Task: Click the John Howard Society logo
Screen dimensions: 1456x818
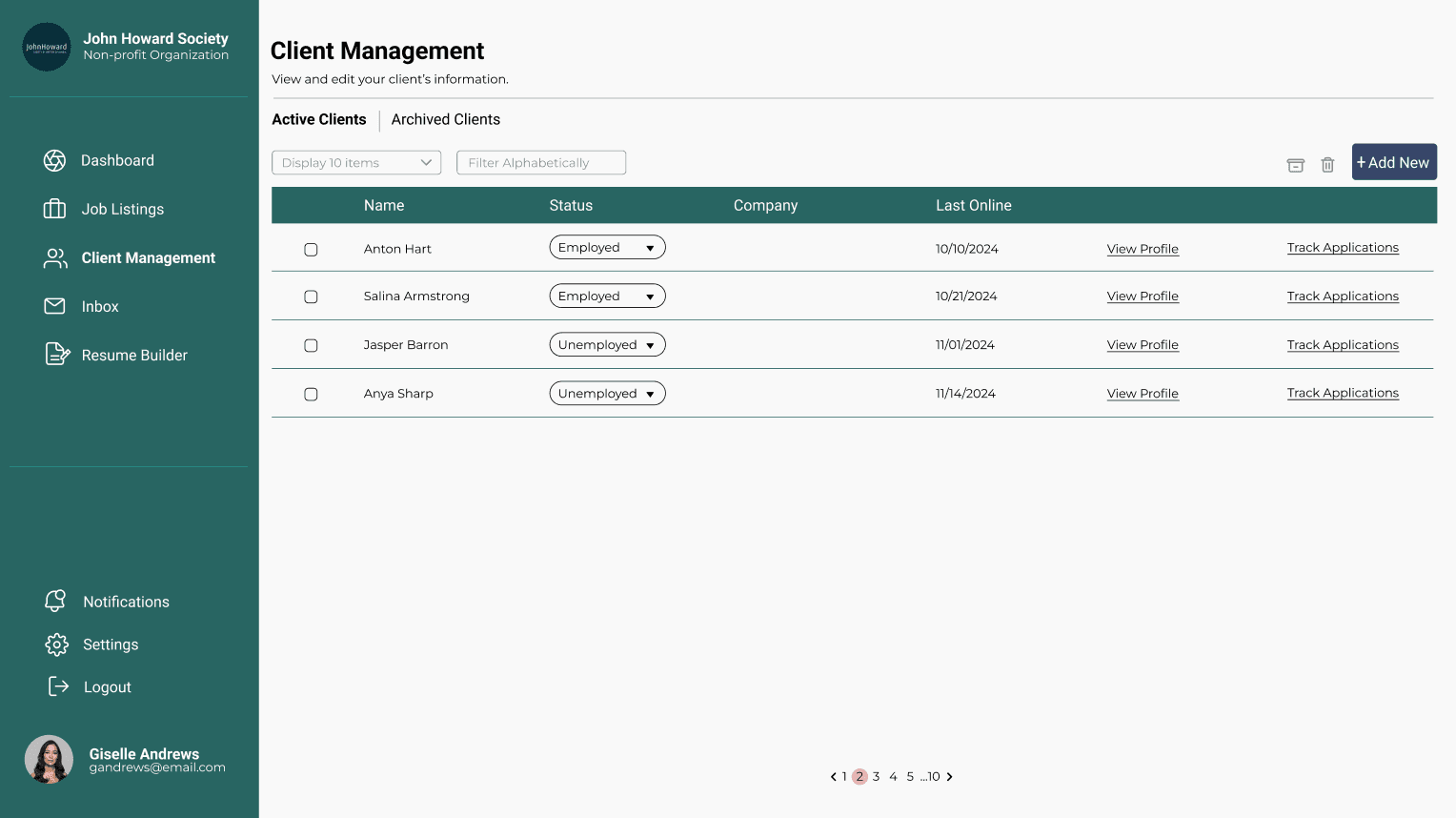Action: pos(47,47)
